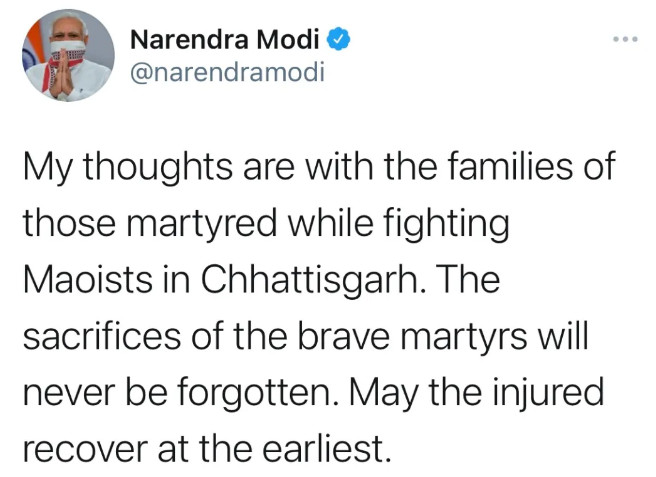Click the word 'sacrifices' in the tweet
This screenshot has width=656, height=477.
click(x=102, y=337)
